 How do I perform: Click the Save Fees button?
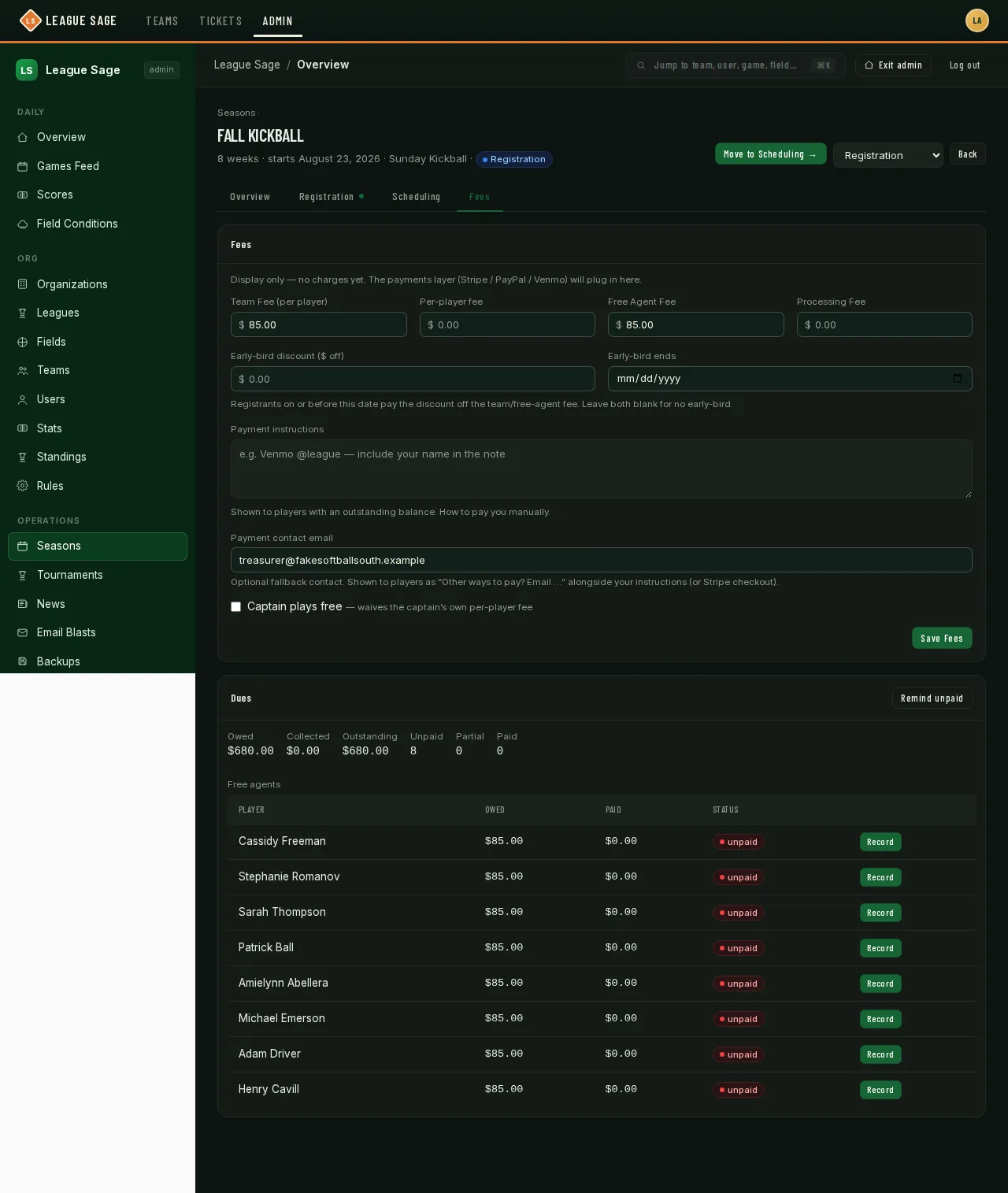pos(942,638)
